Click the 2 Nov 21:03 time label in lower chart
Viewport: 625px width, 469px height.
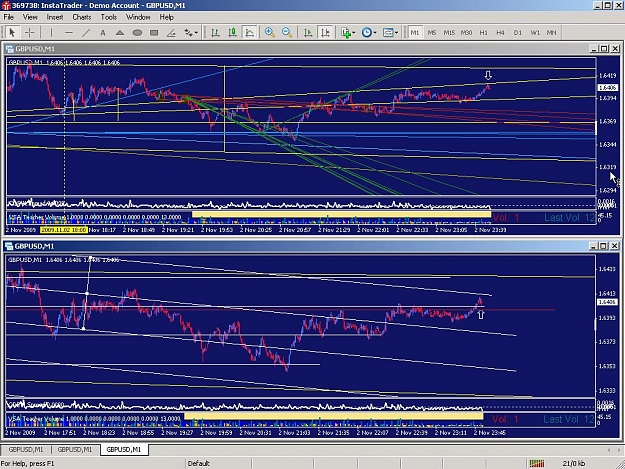coord(295,432)
